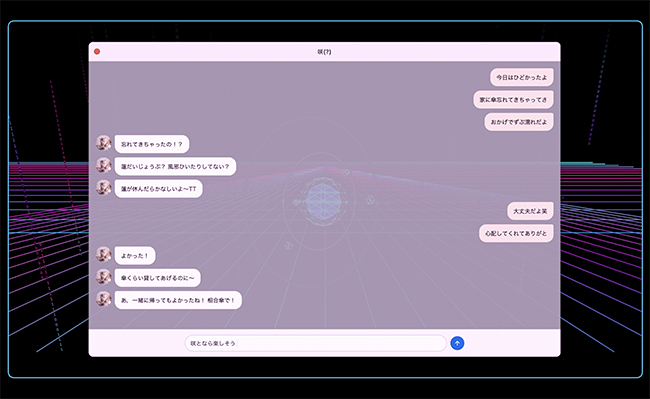The image size is (650, 399).
Task: Click avatar beside 傘くらい貸してあげるのに〜 message
Action: pyautogui.click(x=104, y=277)
